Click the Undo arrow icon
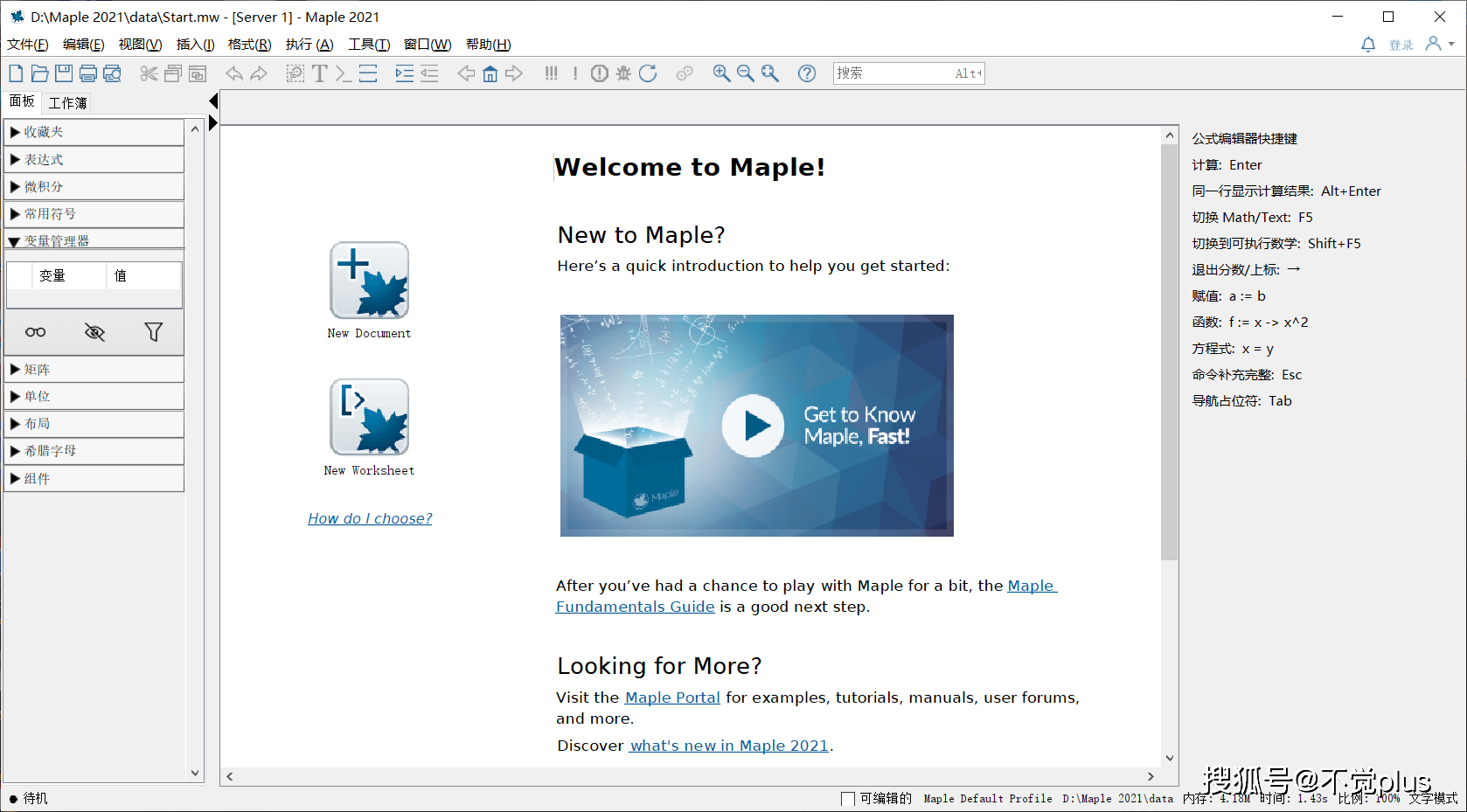The image size is (1467, 812). (233, 73)
